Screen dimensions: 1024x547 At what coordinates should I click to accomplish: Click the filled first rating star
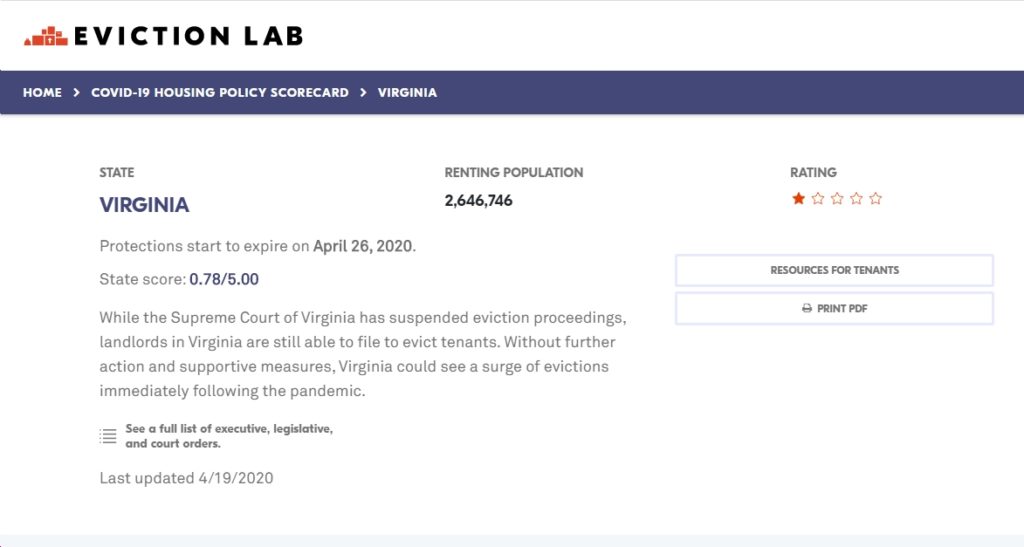click(798, 198)
